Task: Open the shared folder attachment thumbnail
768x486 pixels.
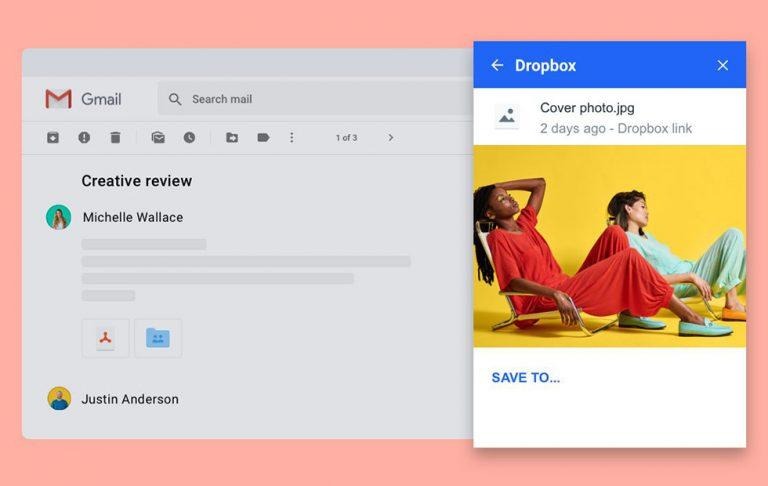Action: click(158, 338)
